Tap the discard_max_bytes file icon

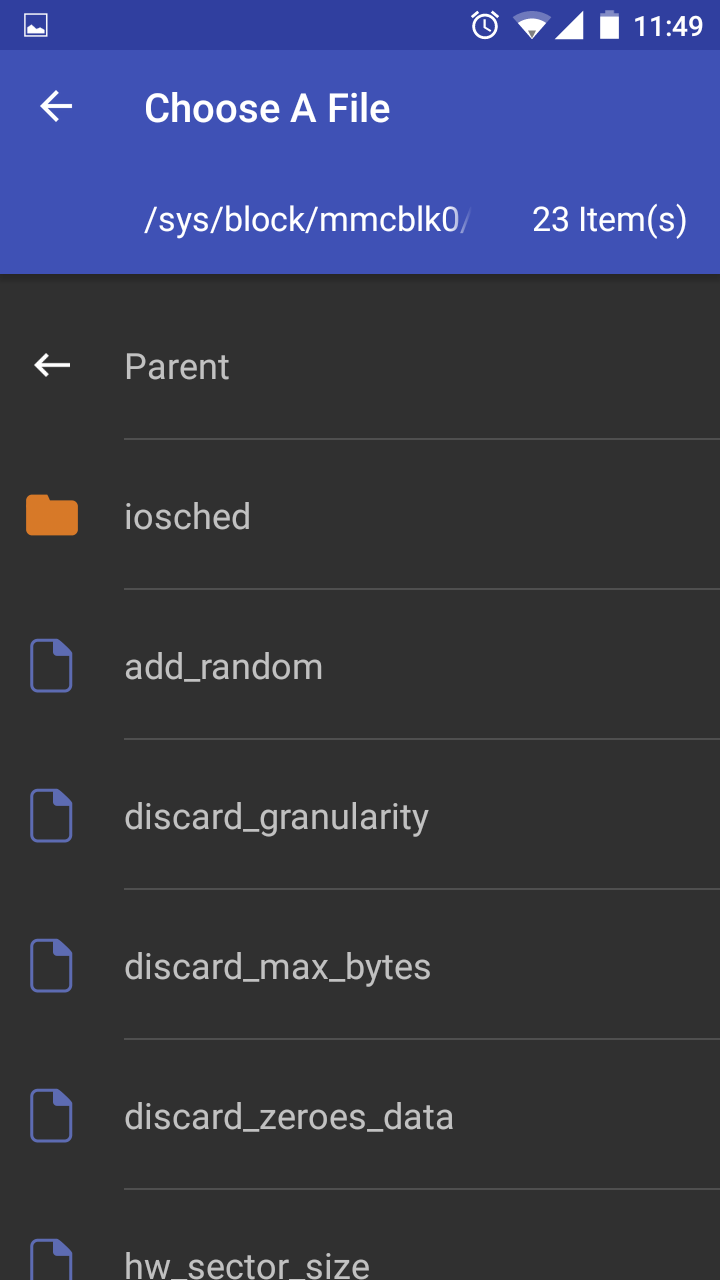[51, 966]
